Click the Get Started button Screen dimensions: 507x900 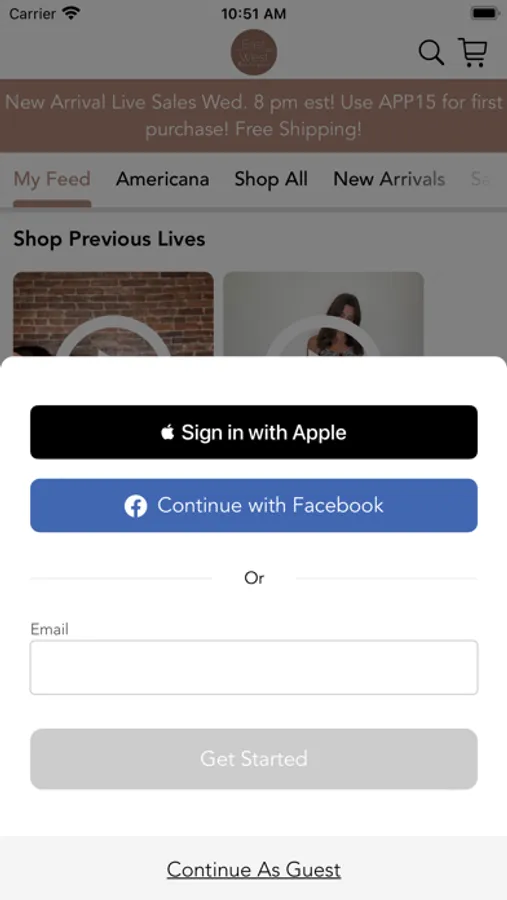pyautogui.click(x=254, y=759)
